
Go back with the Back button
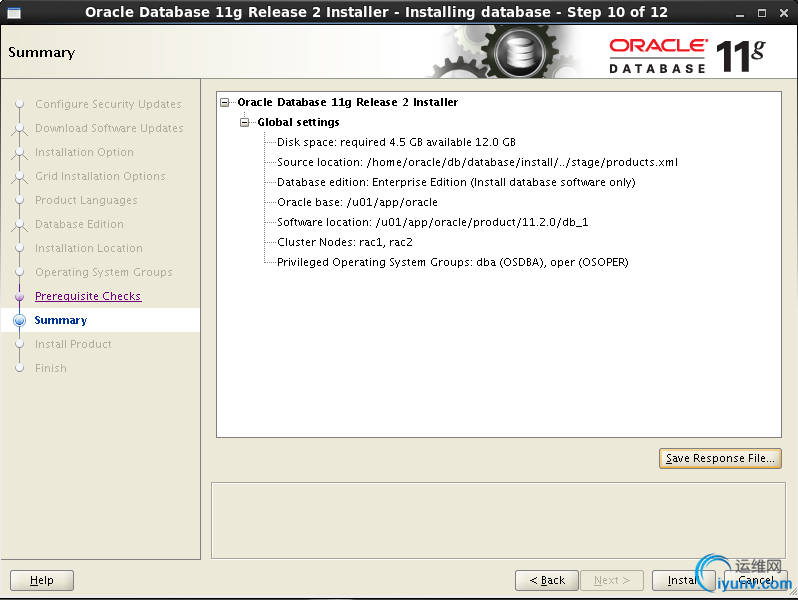point(547,580)
